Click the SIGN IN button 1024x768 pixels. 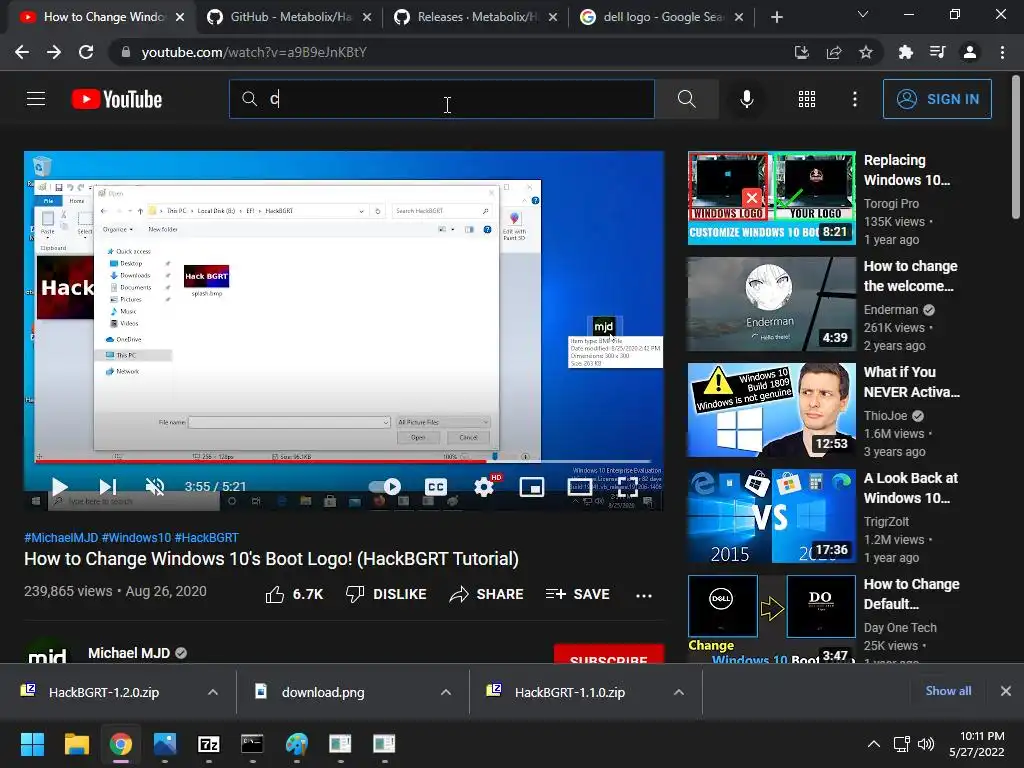point(937,99)
